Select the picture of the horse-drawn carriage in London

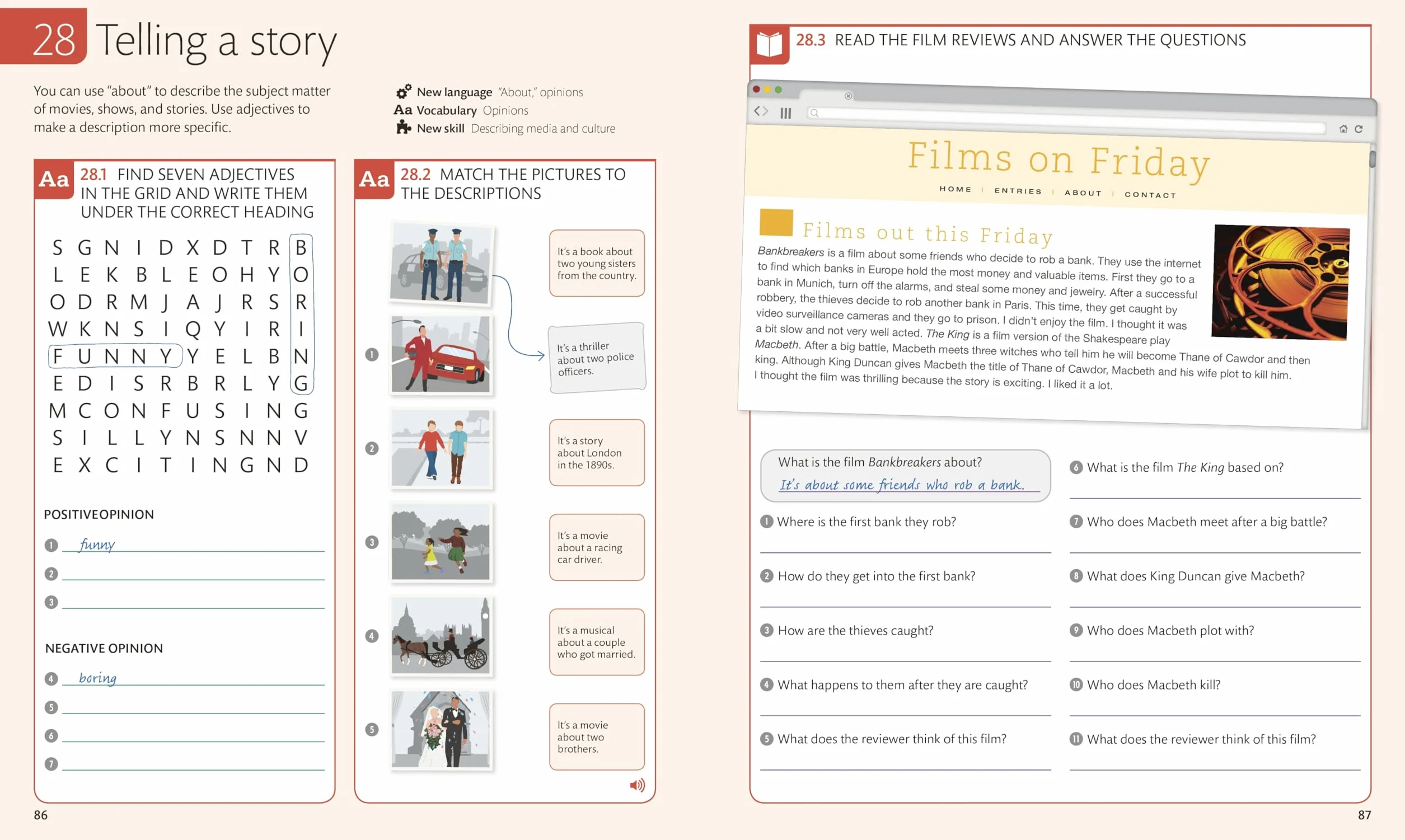[x=441, y=636]
